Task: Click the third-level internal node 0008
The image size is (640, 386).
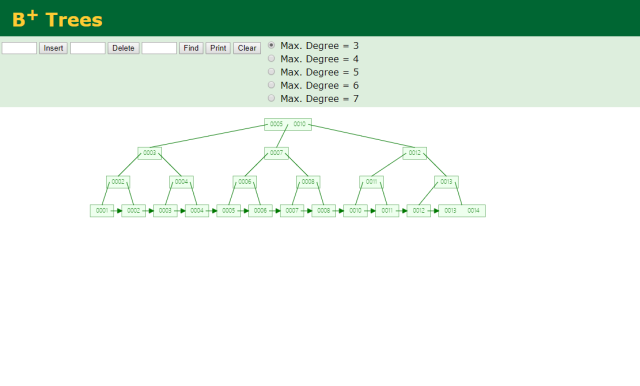Action: pos(308,182)
